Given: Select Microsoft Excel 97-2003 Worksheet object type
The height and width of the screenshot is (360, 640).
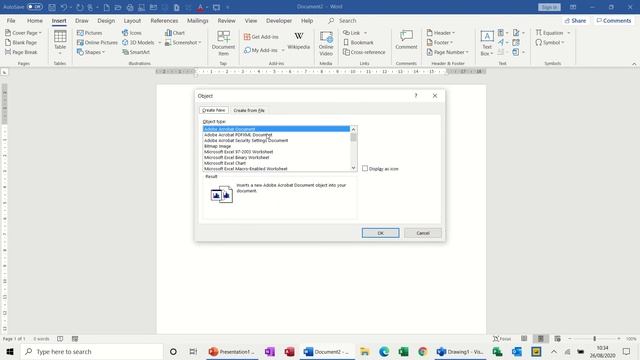Looking at the screenshot, I should pos(276,152).
